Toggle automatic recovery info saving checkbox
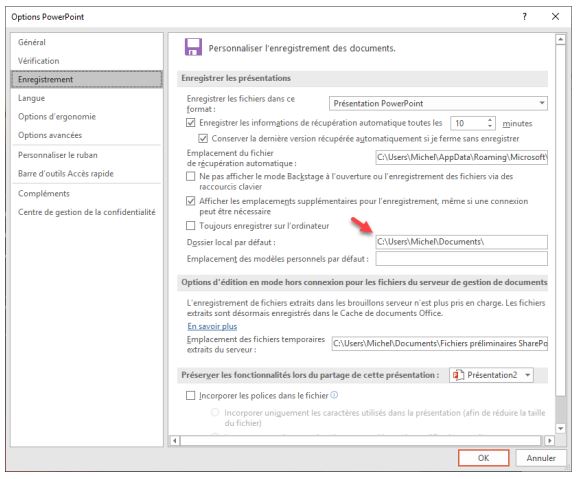The image size is (579, 479). click(191, 123)
